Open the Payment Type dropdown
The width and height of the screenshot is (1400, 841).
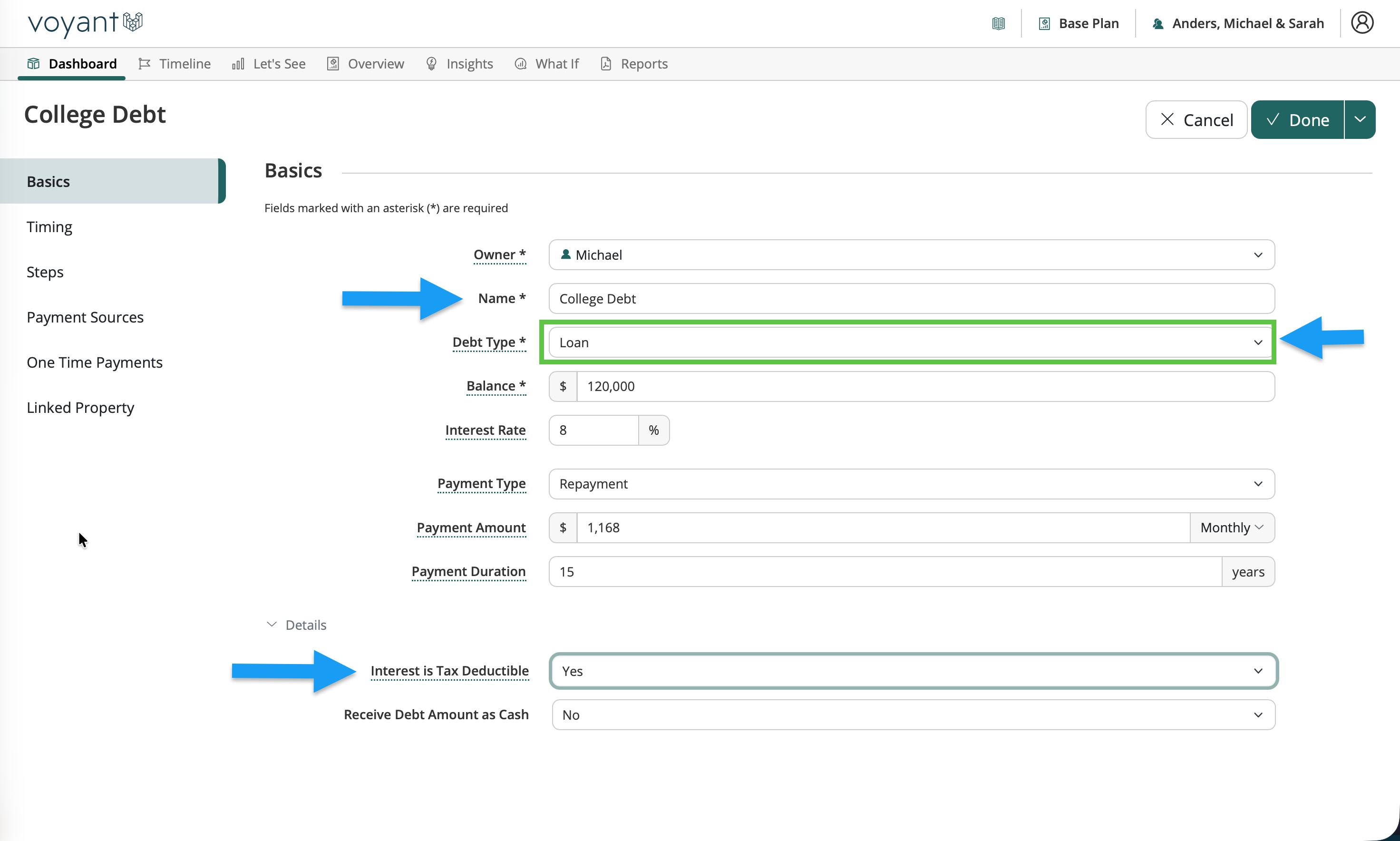[x=912, y=483]
